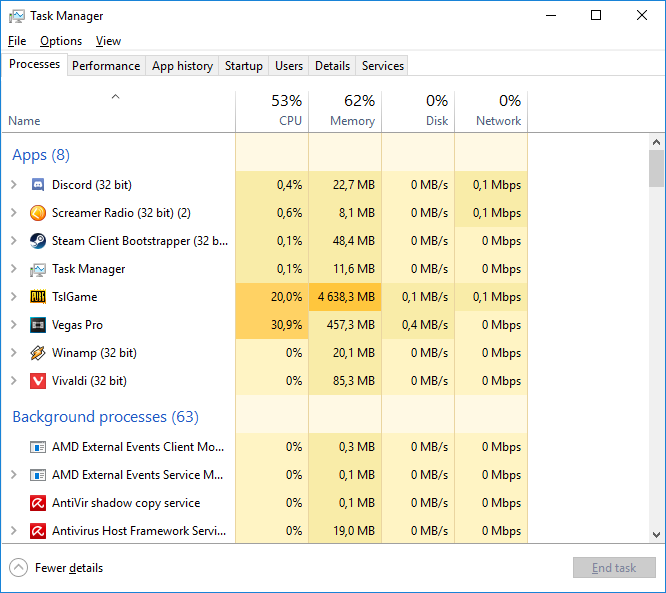Click AMD External Events Service Module icon
The height and width of the screenshot is (593, 666).
(38, 475)
